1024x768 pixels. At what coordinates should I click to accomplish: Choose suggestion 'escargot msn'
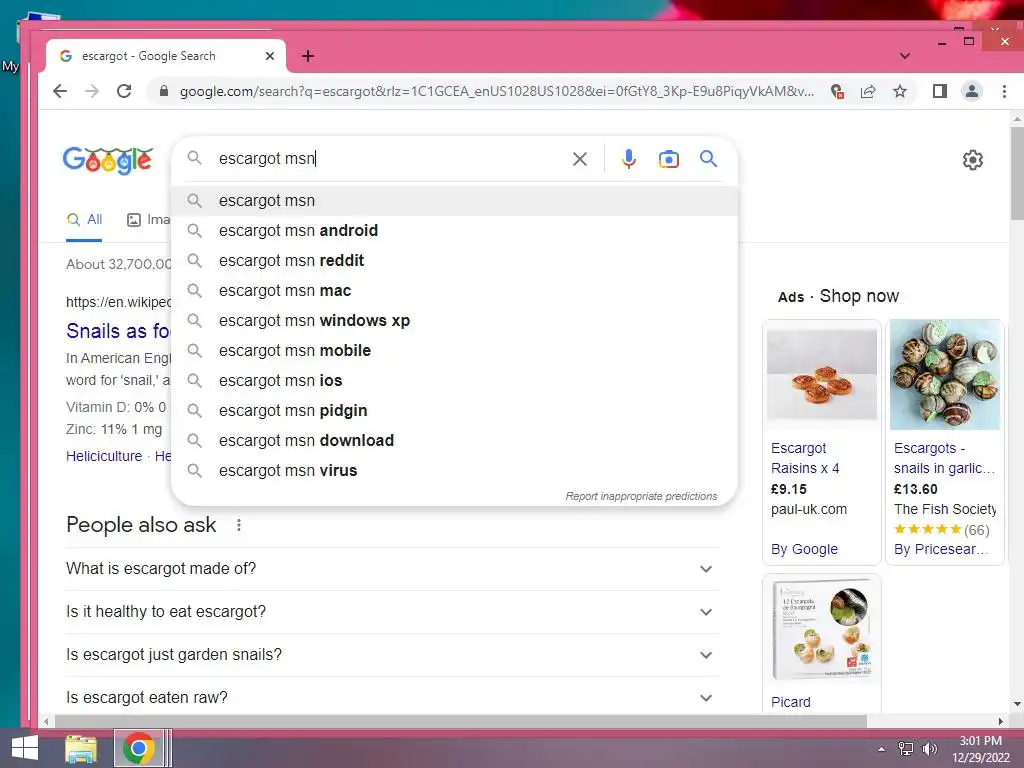point(455,200)
